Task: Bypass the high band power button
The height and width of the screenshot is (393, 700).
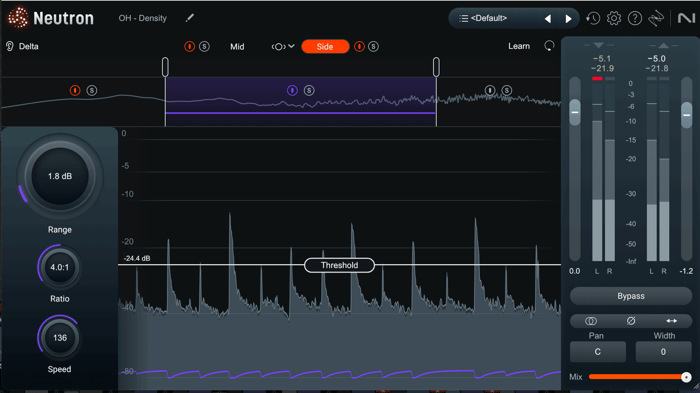Action: pos(490,90)
